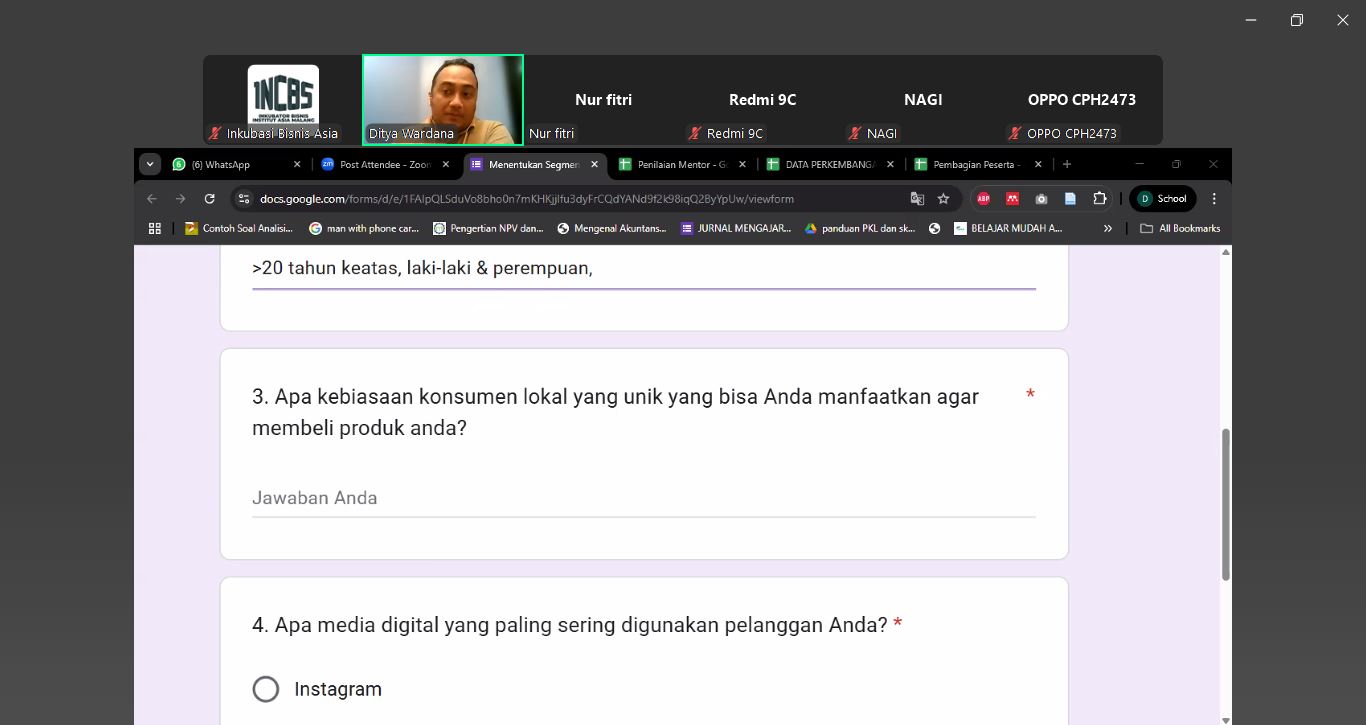Open the Chrome three-dot menu
This screenshot has height=725, width=1366.
coord(1214,199)
